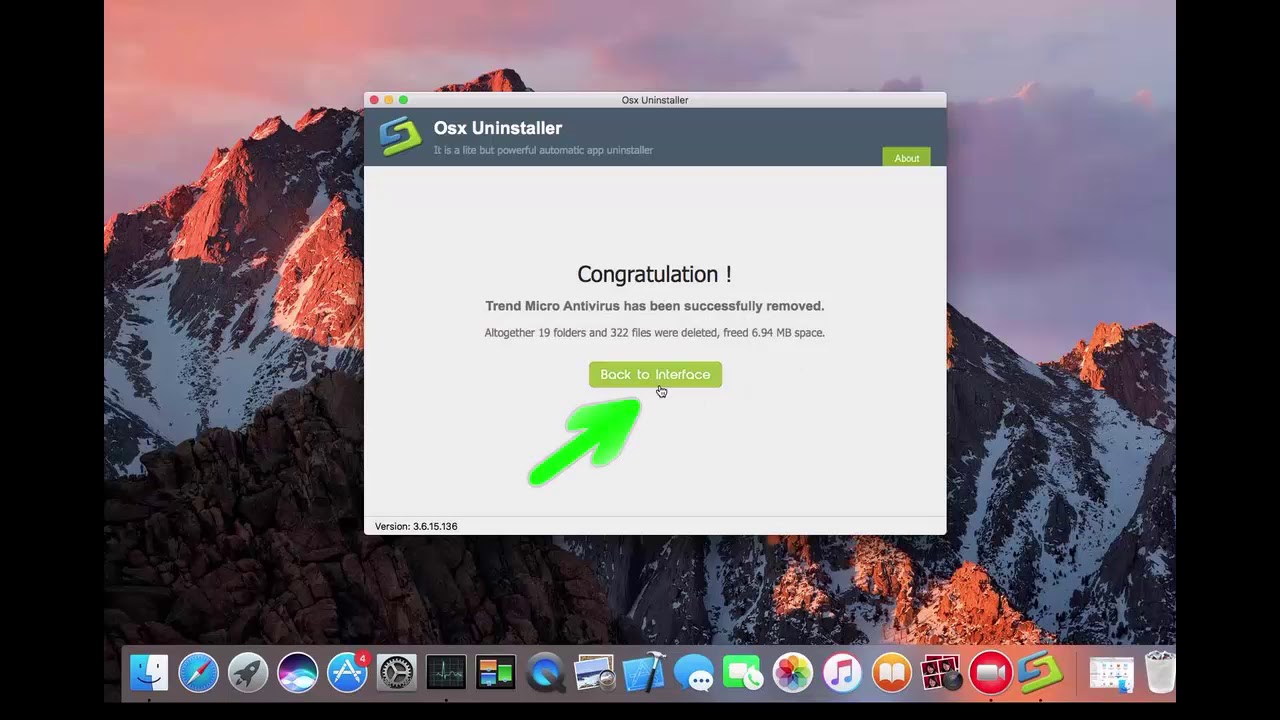Launch QuickTime Player from dock
The image size is (1280, 720).
[545, 673]
